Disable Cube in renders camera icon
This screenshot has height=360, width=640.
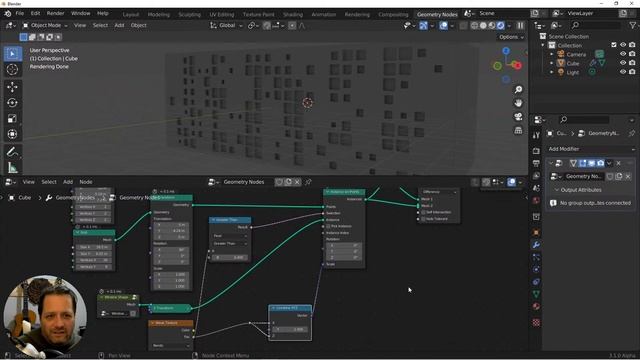pos(632,63)
